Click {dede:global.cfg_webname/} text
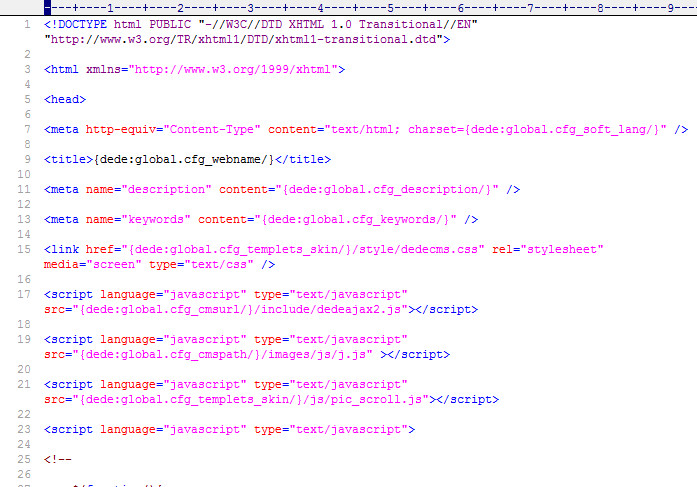The height and width of the screenshot is (487, 697). (x=184, y=159)
